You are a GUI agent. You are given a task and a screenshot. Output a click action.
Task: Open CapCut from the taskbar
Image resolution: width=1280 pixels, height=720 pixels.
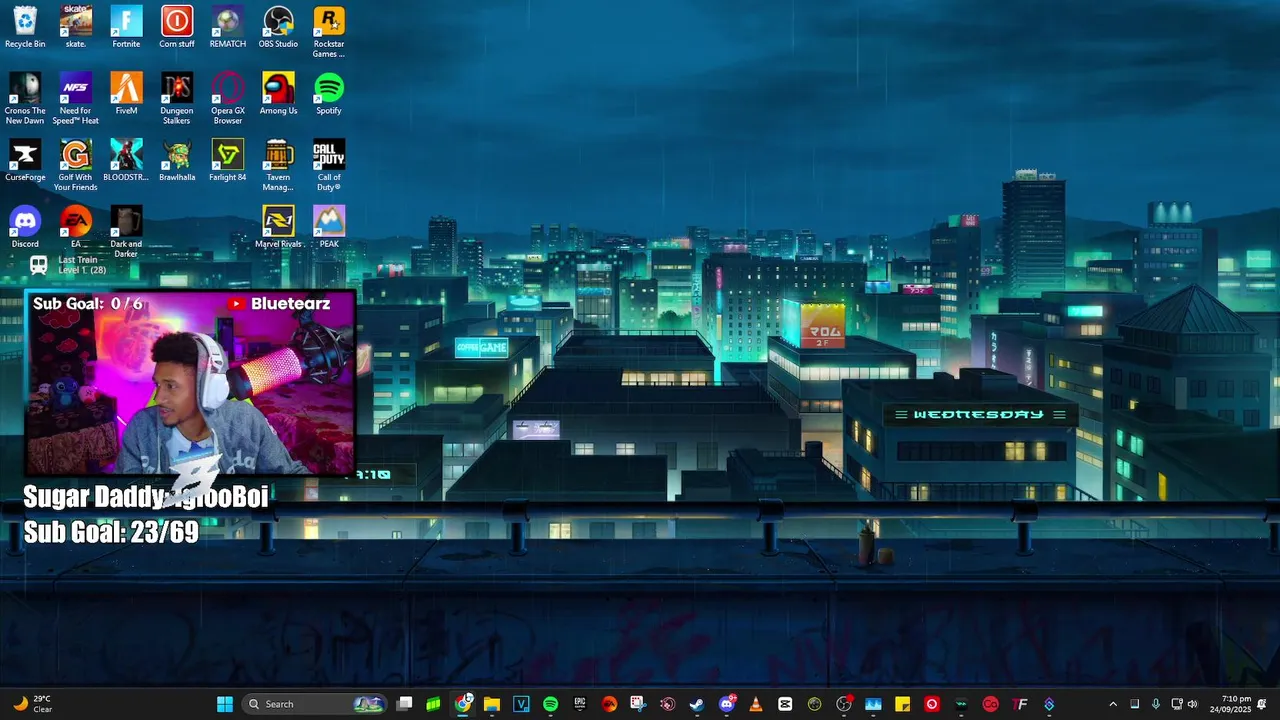pos(785,704)
